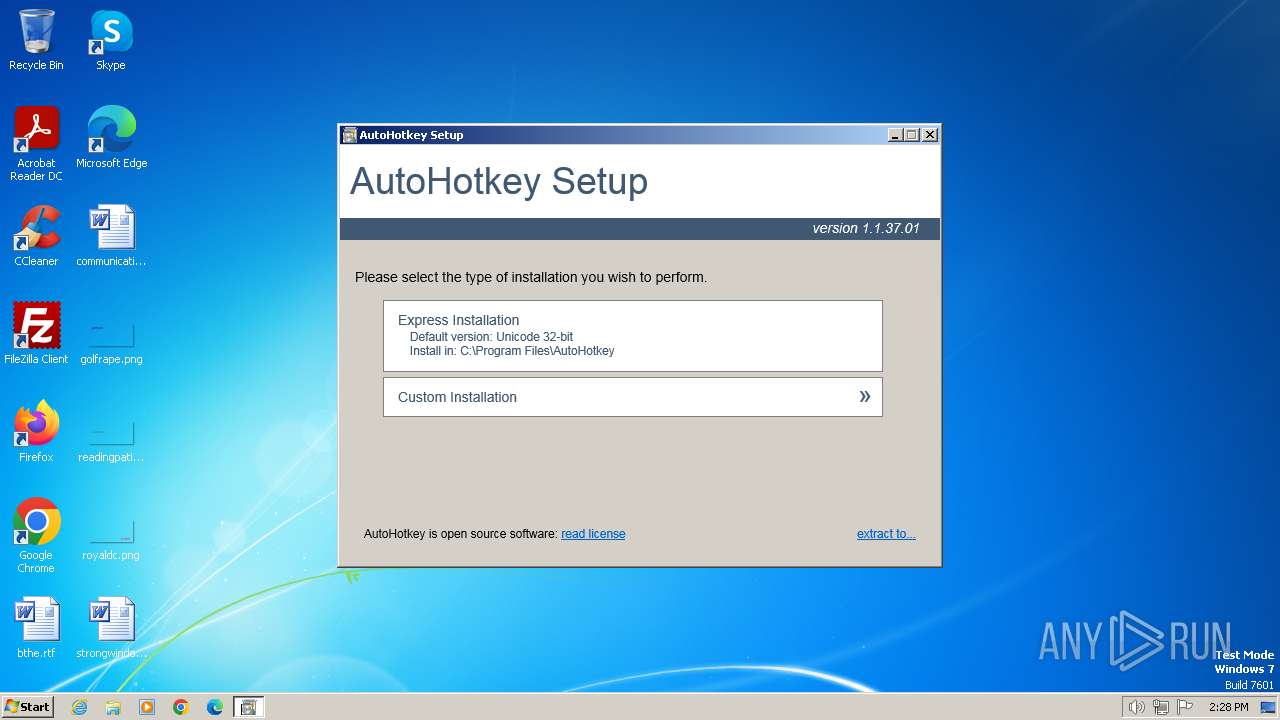1280x720 pixels.
Task: Select Acrobat Reader DC desktop icon
Action: coord(36,144)
